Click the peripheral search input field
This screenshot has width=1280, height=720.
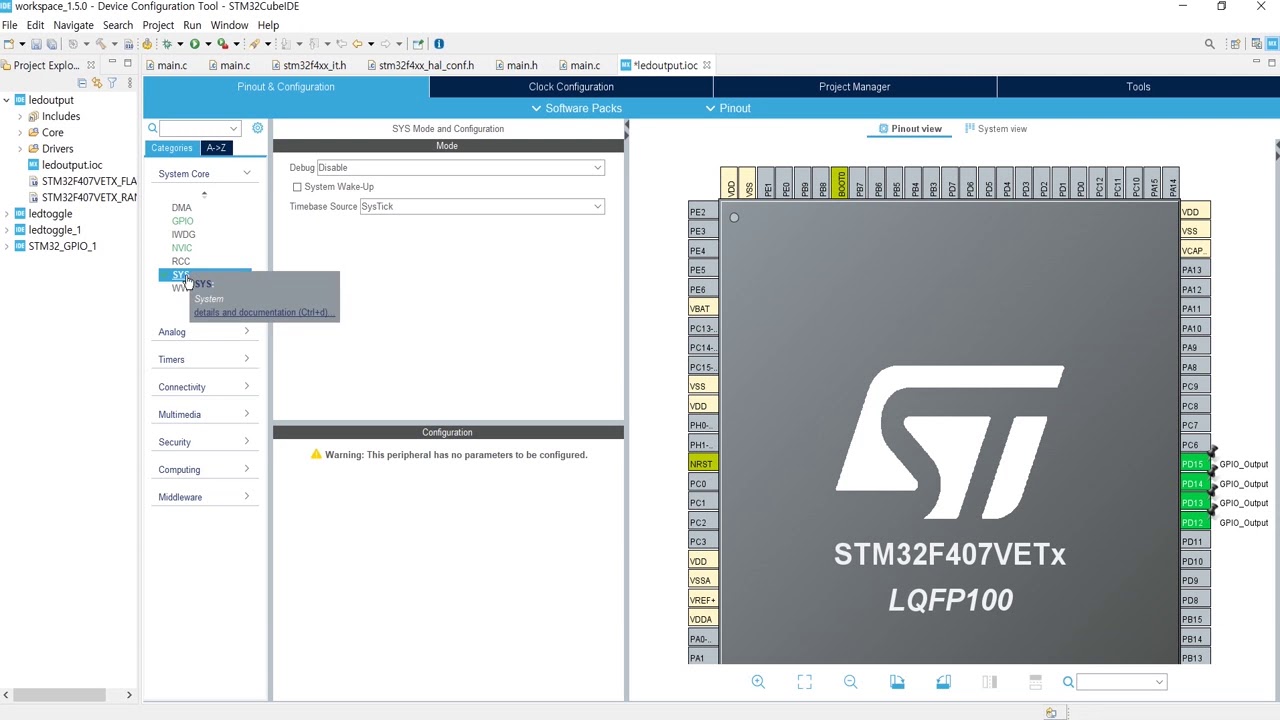200,128
